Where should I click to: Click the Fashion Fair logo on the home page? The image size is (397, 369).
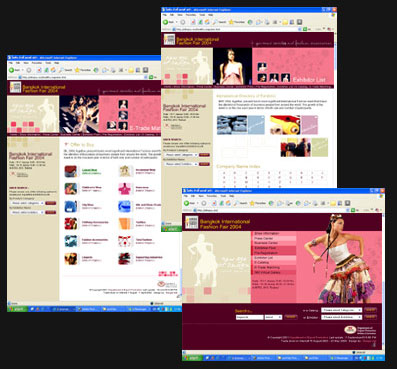point(191,222)
